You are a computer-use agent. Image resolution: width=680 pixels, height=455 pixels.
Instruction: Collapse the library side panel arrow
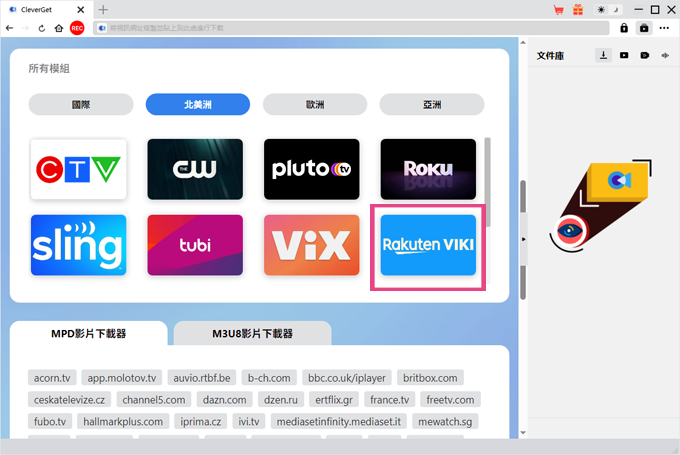coord(523,239)
